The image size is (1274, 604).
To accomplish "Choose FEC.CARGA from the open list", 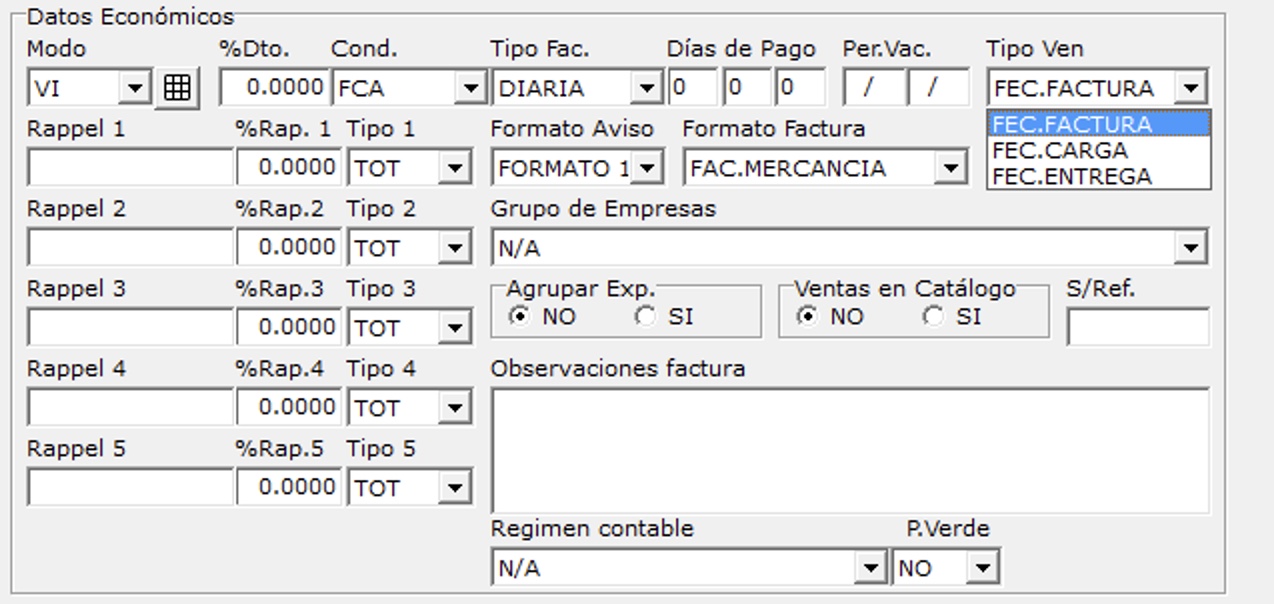I will [1060, 151].
